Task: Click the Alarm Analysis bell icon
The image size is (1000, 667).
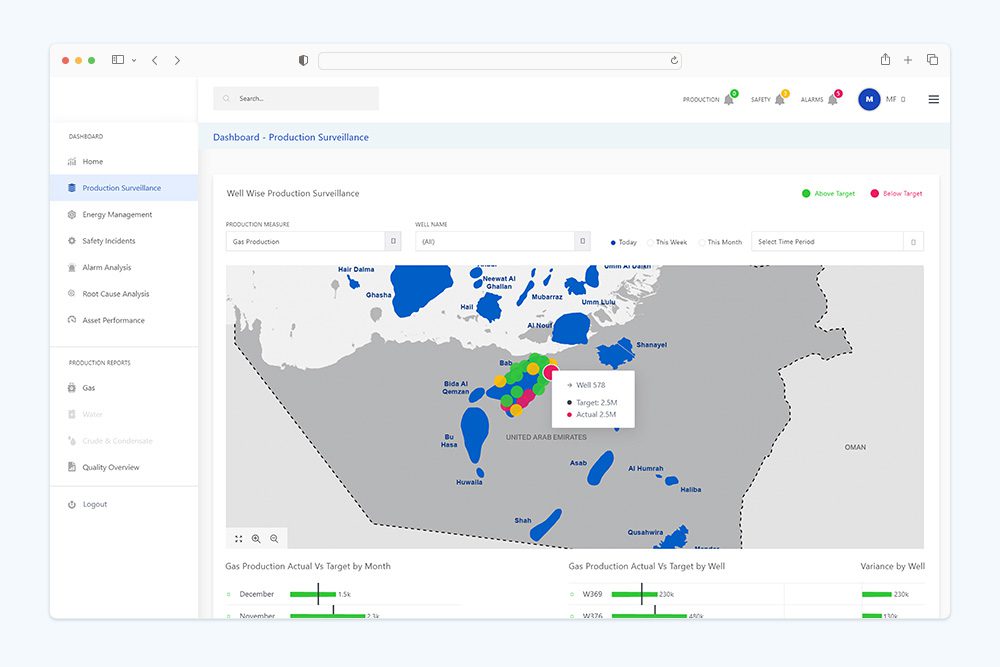Action: 71,267
